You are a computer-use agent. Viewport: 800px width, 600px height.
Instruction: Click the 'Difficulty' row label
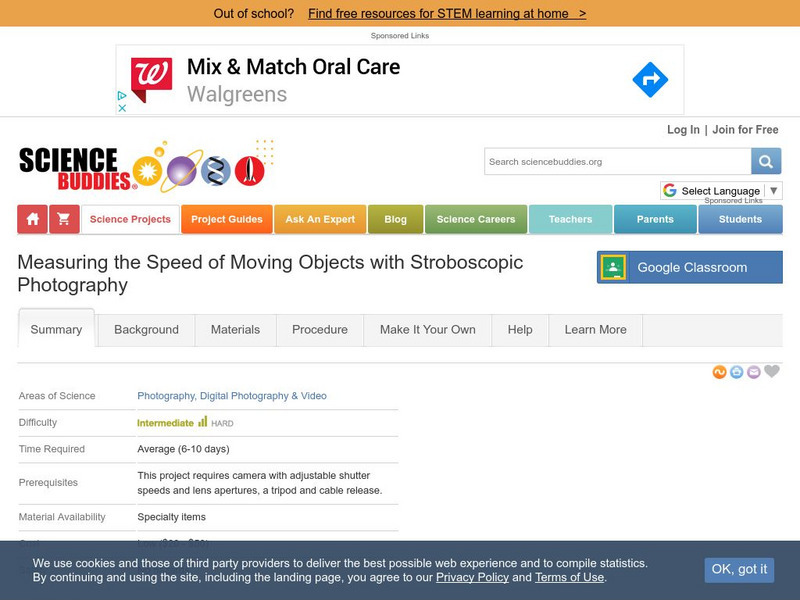(x=38, y=422)
